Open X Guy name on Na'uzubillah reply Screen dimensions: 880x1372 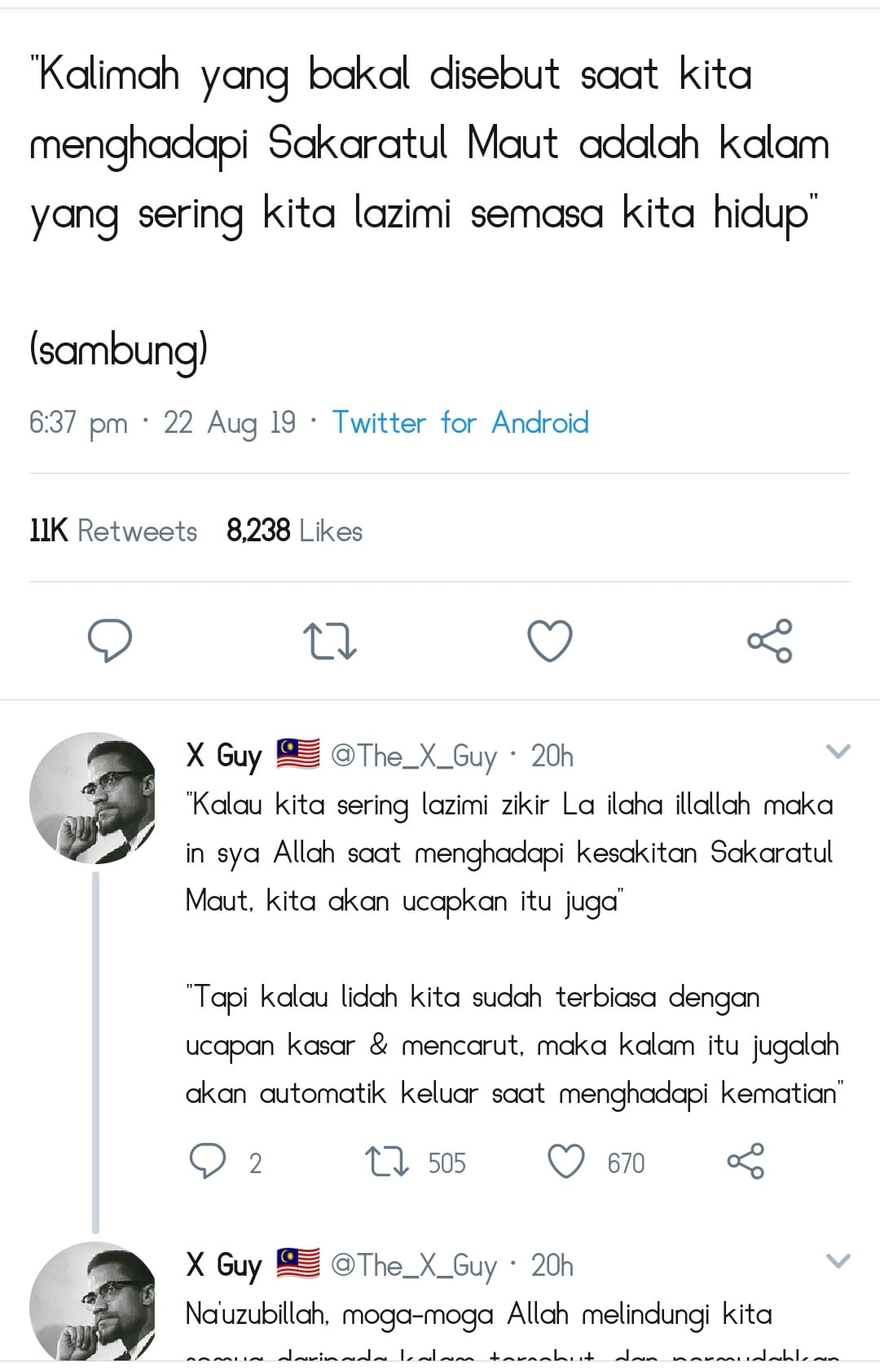[x=223, y=1266]
